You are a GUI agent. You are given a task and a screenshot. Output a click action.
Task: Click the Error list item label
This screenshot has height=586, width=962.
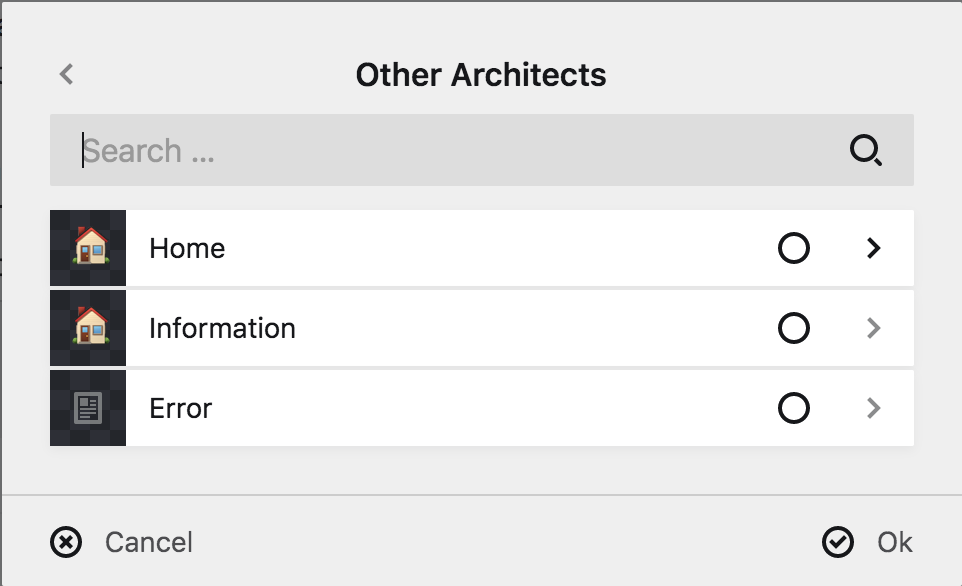181,408
